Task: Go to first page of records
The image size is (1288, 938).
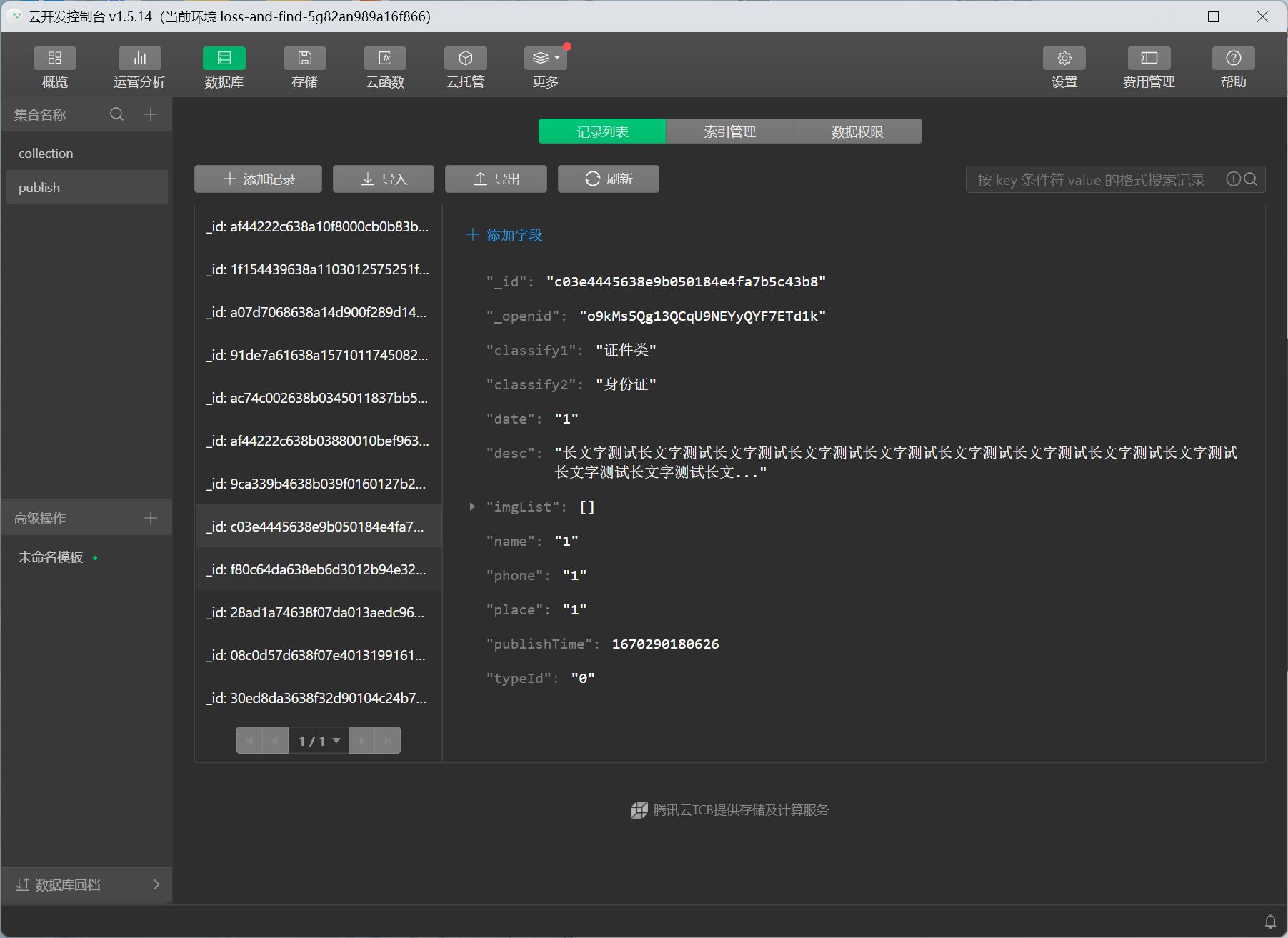Action: (249, 741)
